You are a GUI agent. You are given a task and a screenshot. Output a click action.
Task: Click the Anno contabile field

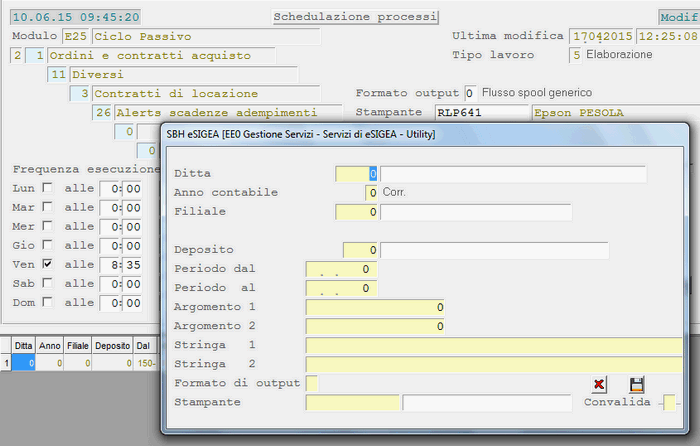[371, 193]
